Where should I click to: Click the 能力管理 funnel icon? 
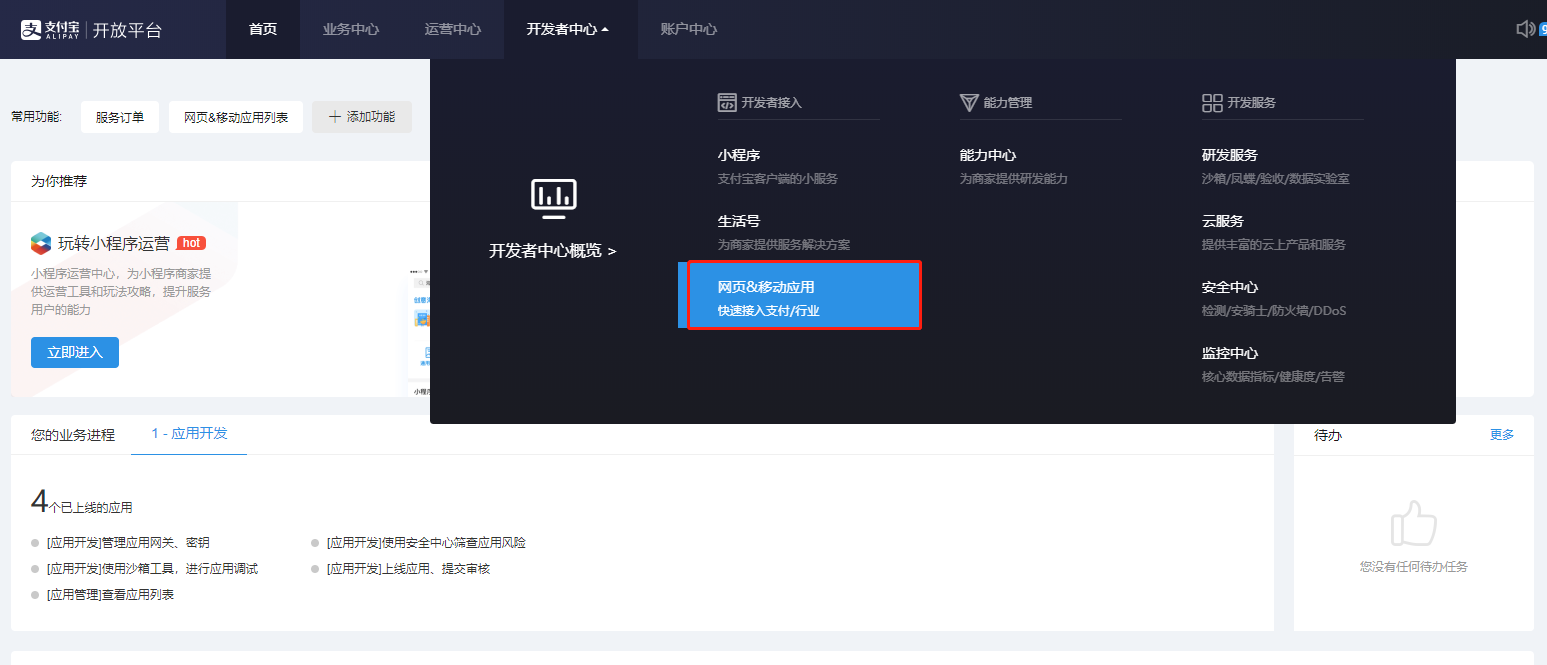click(968, 103)
